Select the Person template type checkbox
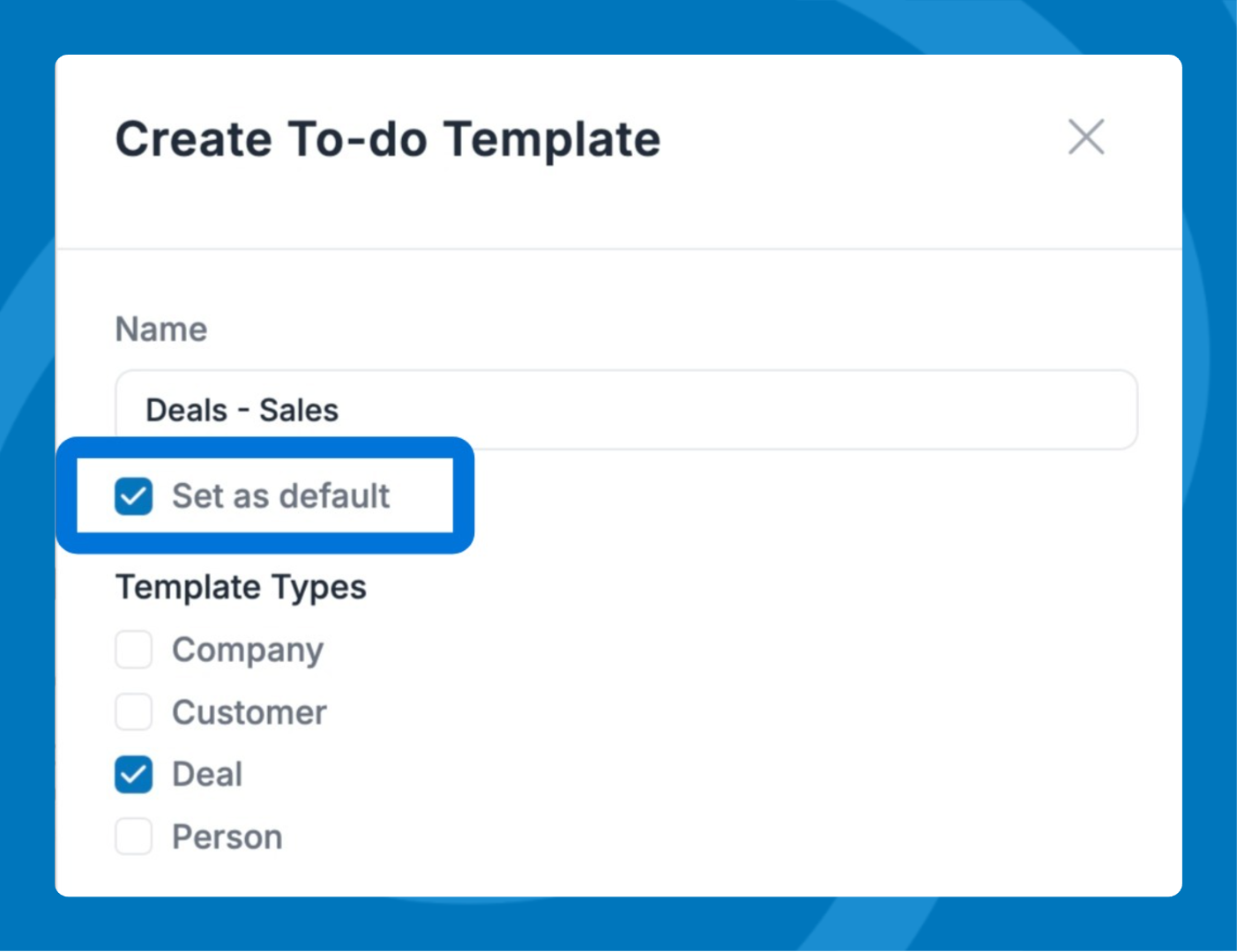1237x952 pixels. (x=134, y=837)
